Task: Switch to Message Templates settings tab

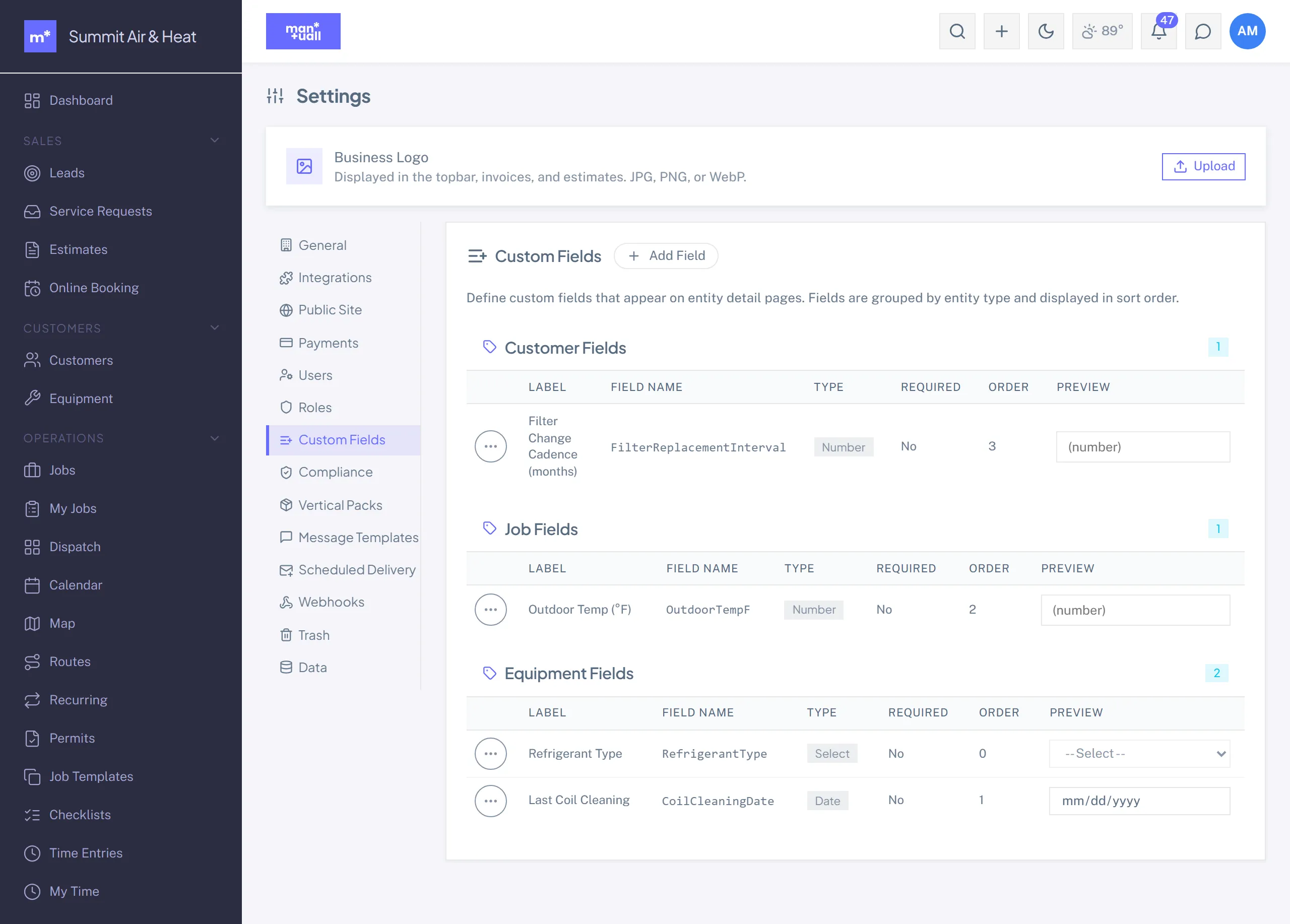Action: pos(344,538)
